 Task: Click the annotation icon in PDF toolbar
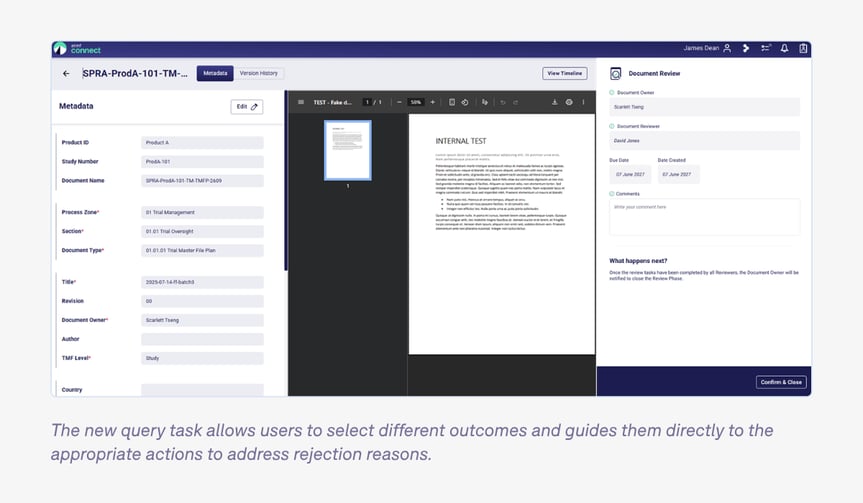pos(485,102)
